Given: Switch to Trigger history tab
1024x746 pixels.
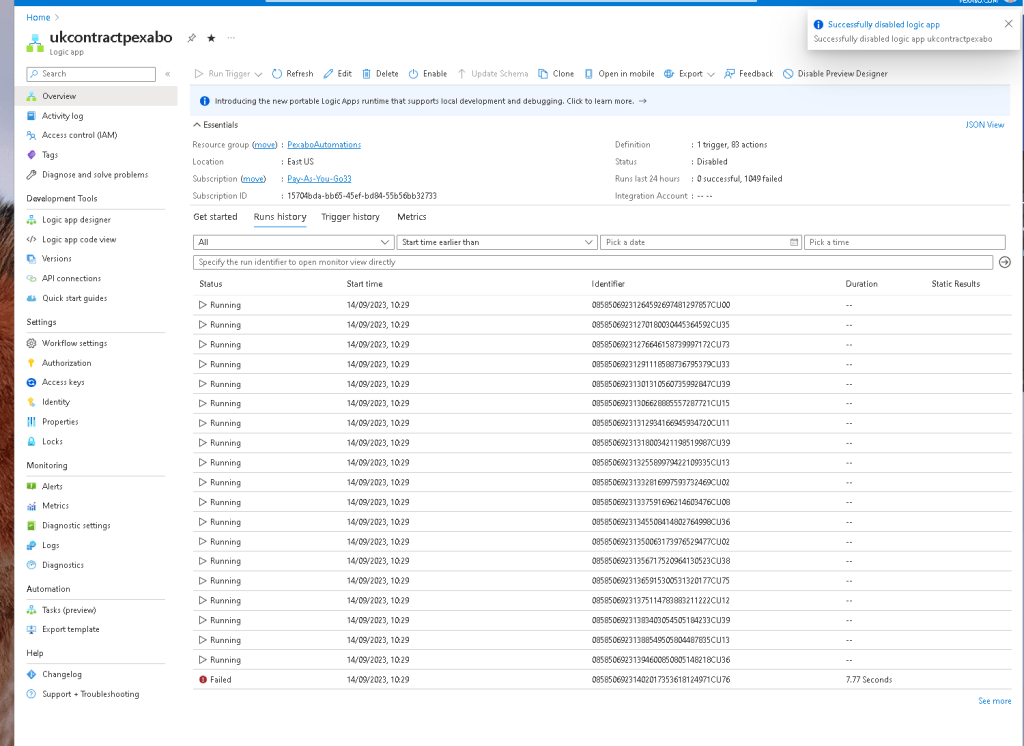Looking at the screenshot, I should click(x=350, y=217).
